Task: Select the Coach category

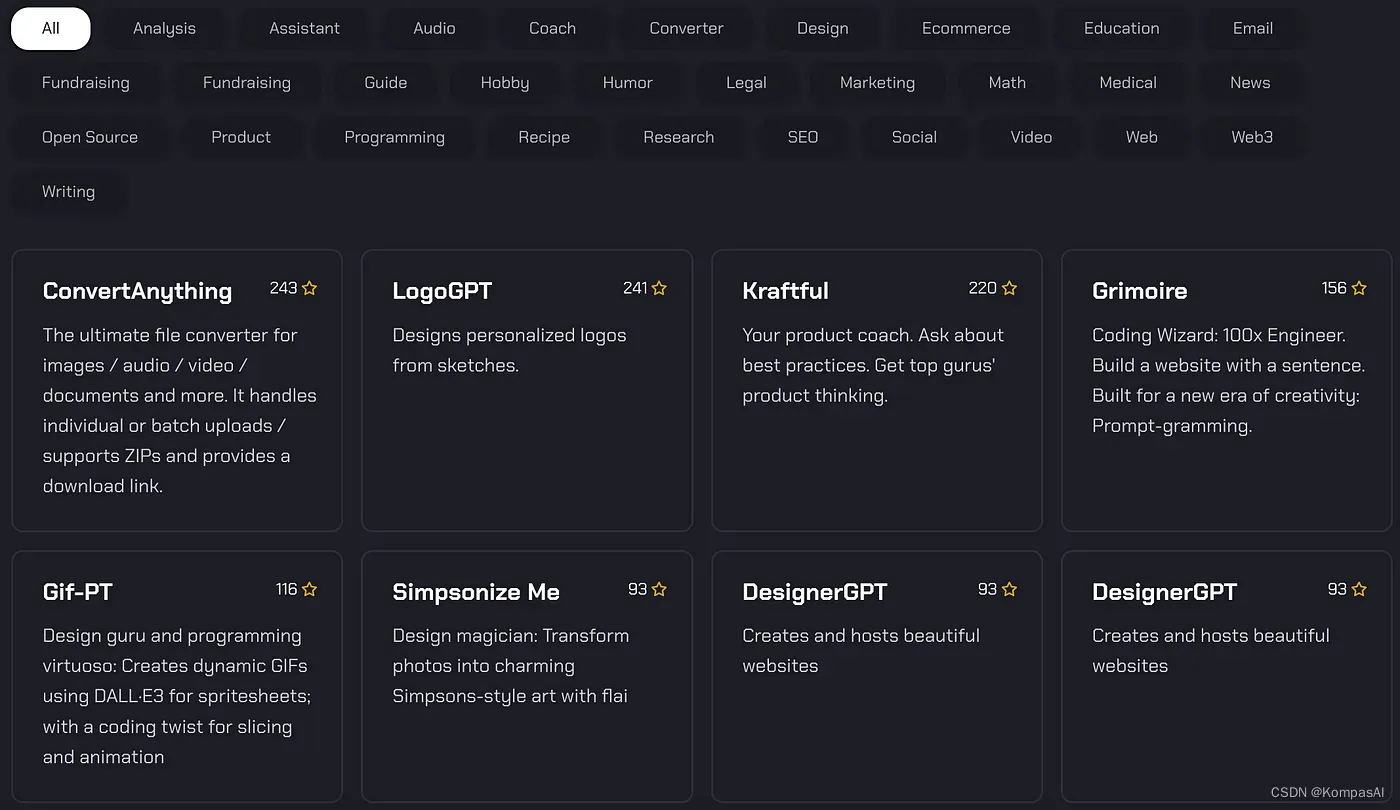Action: click(x=553, y=28)
